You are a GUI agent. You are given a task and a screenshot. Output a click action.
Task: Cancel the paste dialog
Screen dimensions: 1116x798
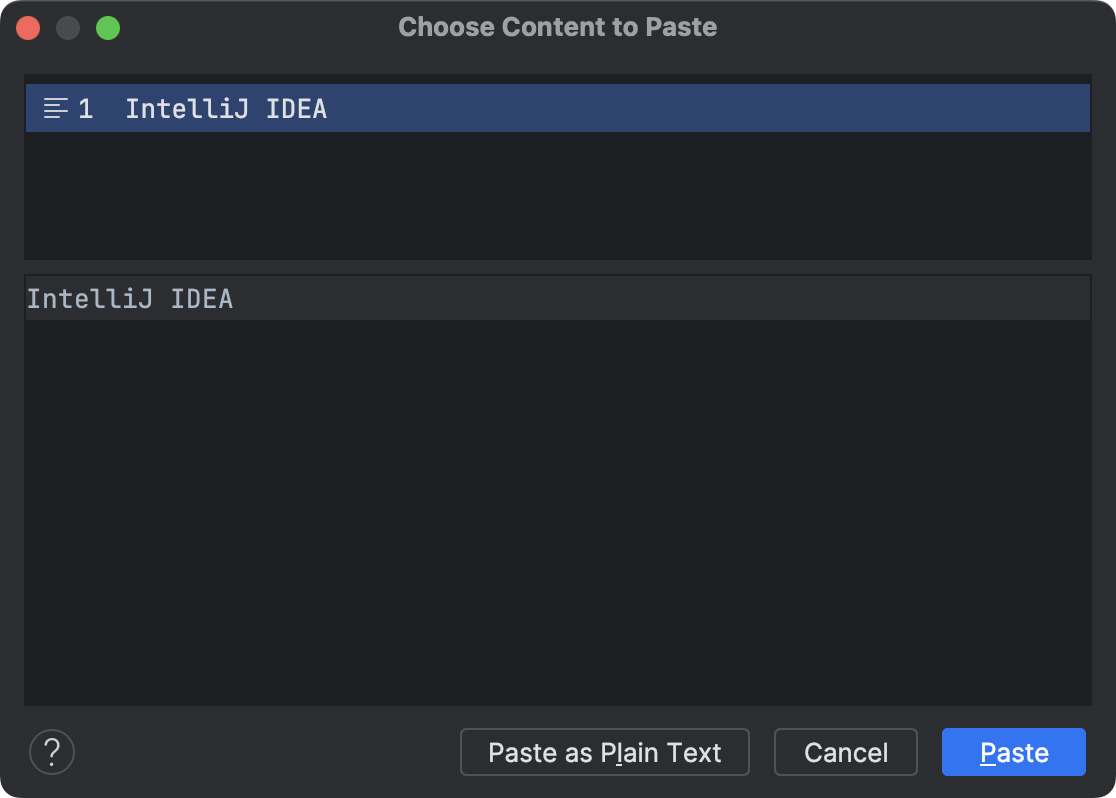click(x=845, y=752)
